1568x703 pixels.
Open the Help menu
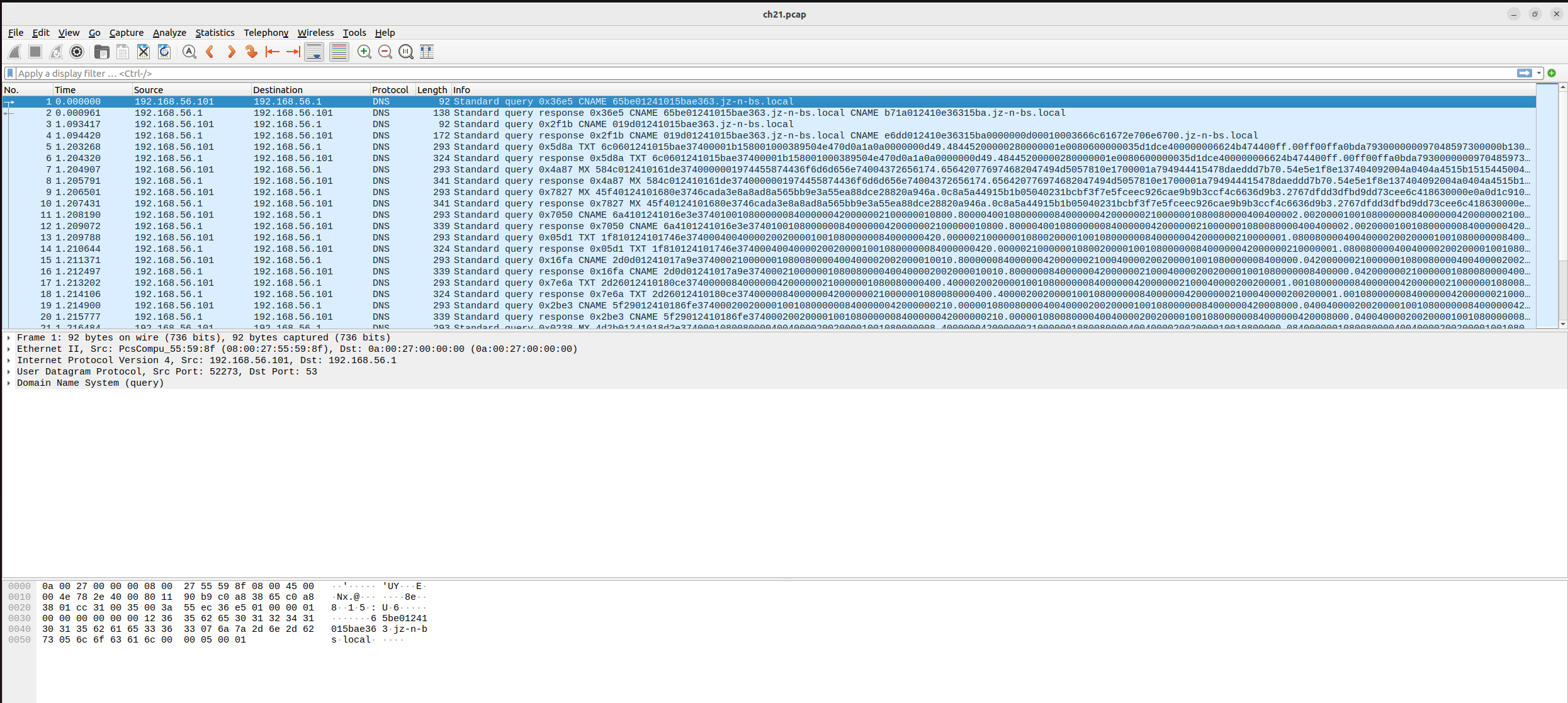click(385, 33)
